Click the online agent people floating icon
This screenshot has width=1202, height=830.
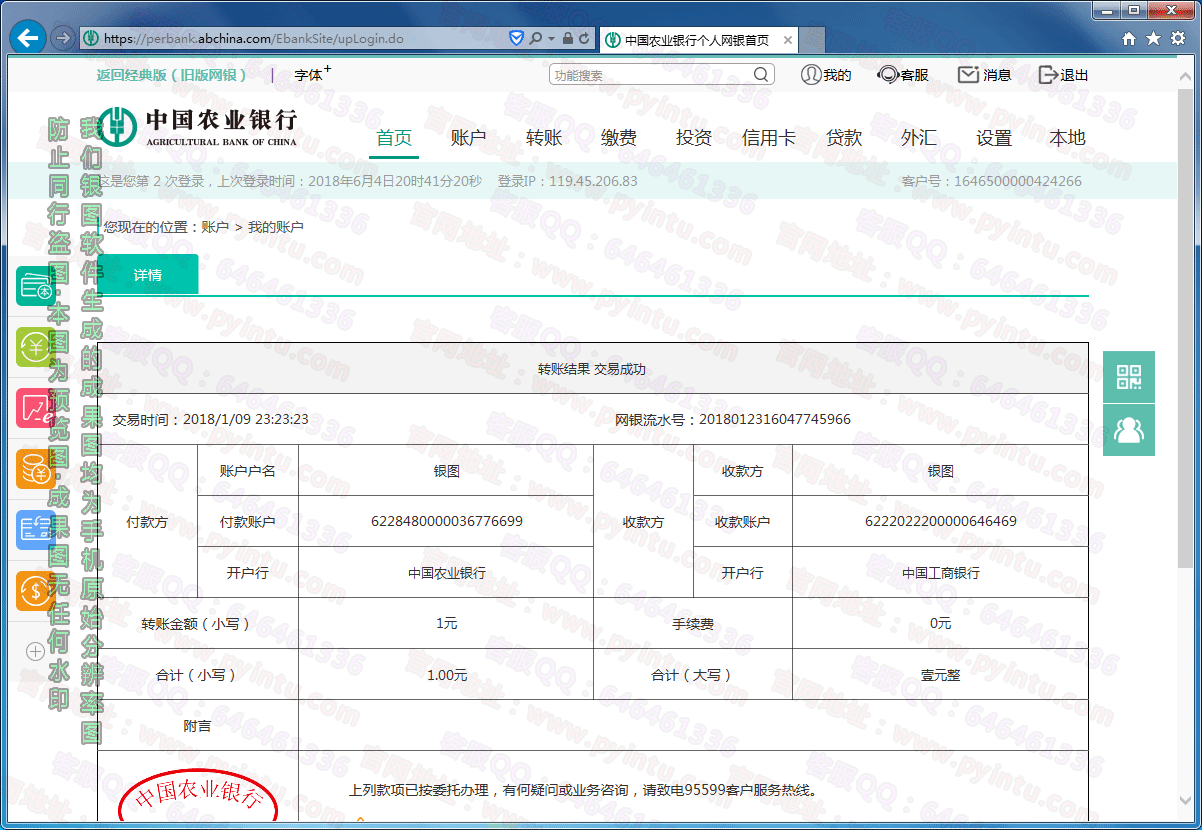pos(1129,430)
